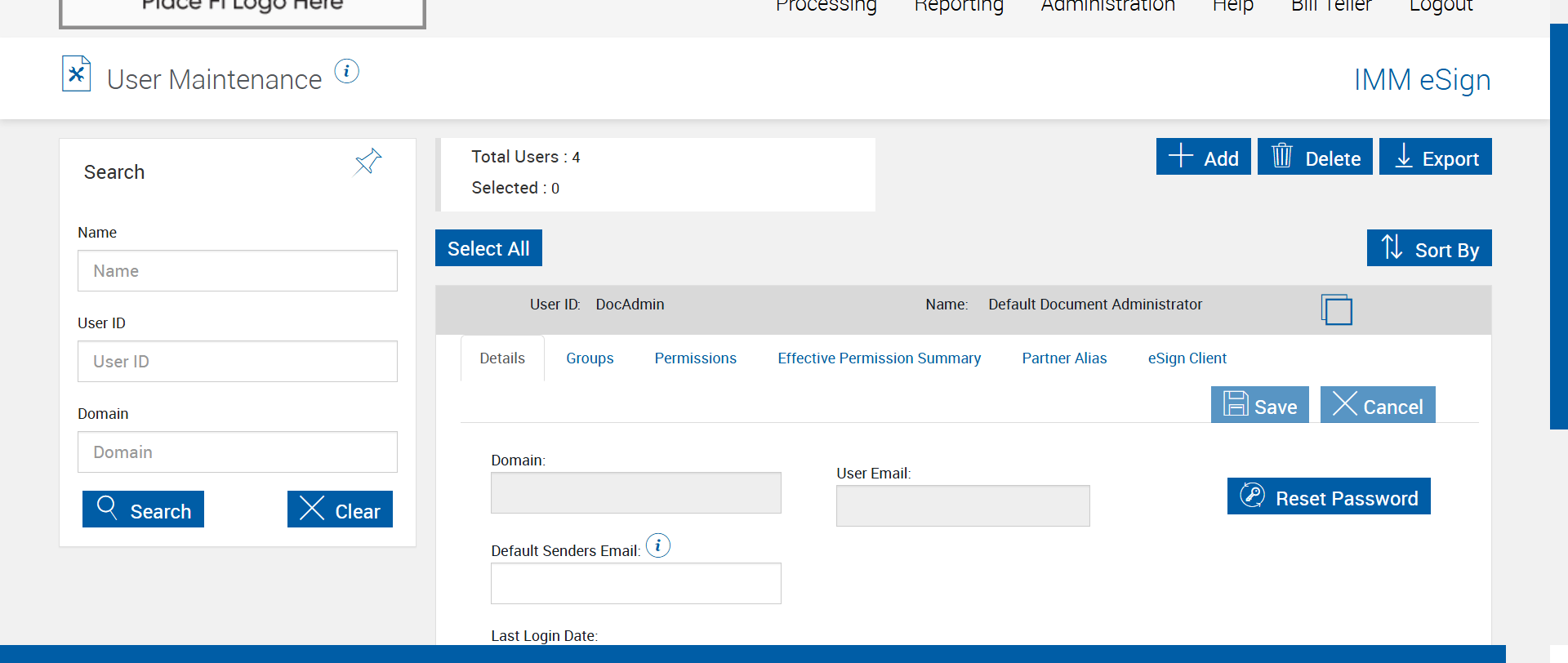Switch to the Groups tab
This screenshot has width=1568, height=663.
(x=590, y=358)
